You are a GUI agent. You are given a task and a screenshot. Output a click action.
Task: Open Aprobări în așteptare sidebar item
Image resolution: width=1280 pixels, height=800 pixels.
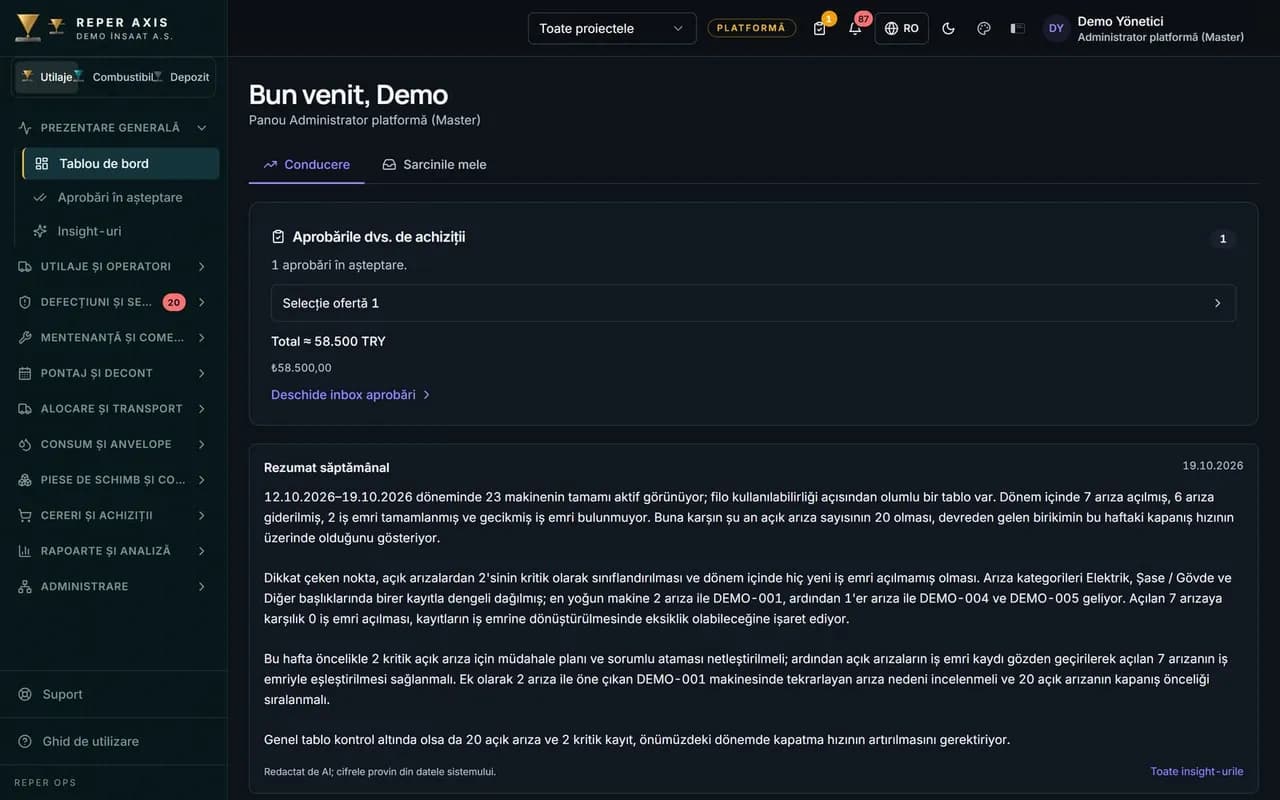click(120, 197)
